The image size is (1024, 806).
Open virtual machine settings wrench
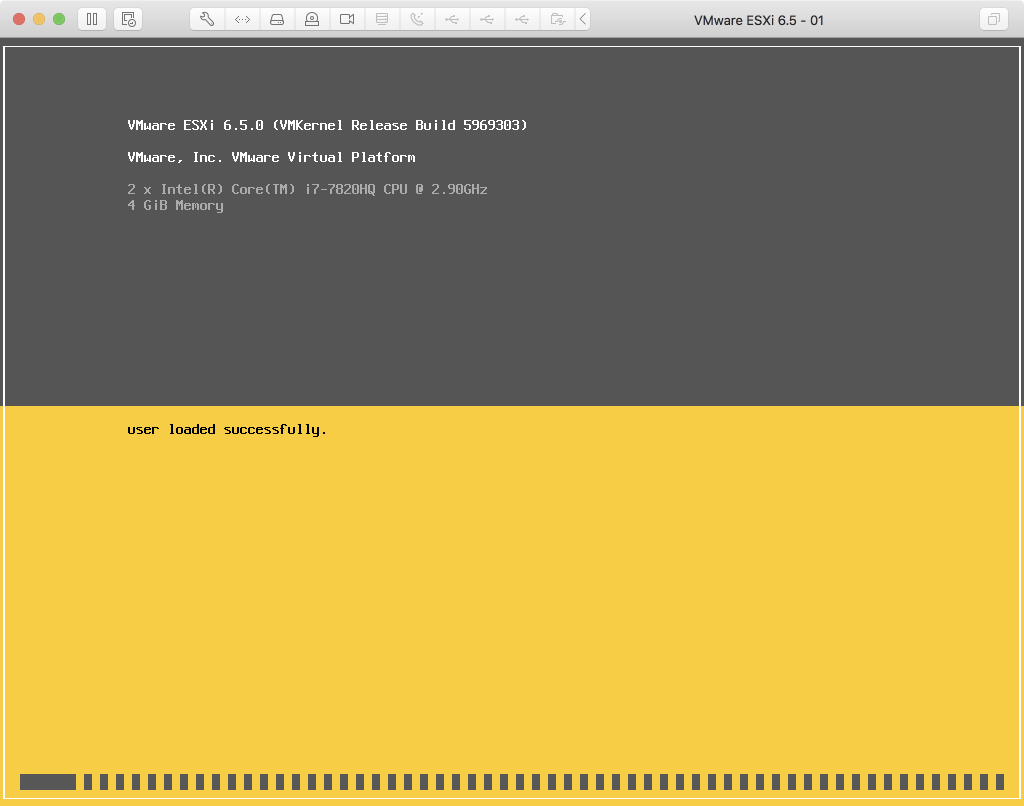click(x=207, y=19)
